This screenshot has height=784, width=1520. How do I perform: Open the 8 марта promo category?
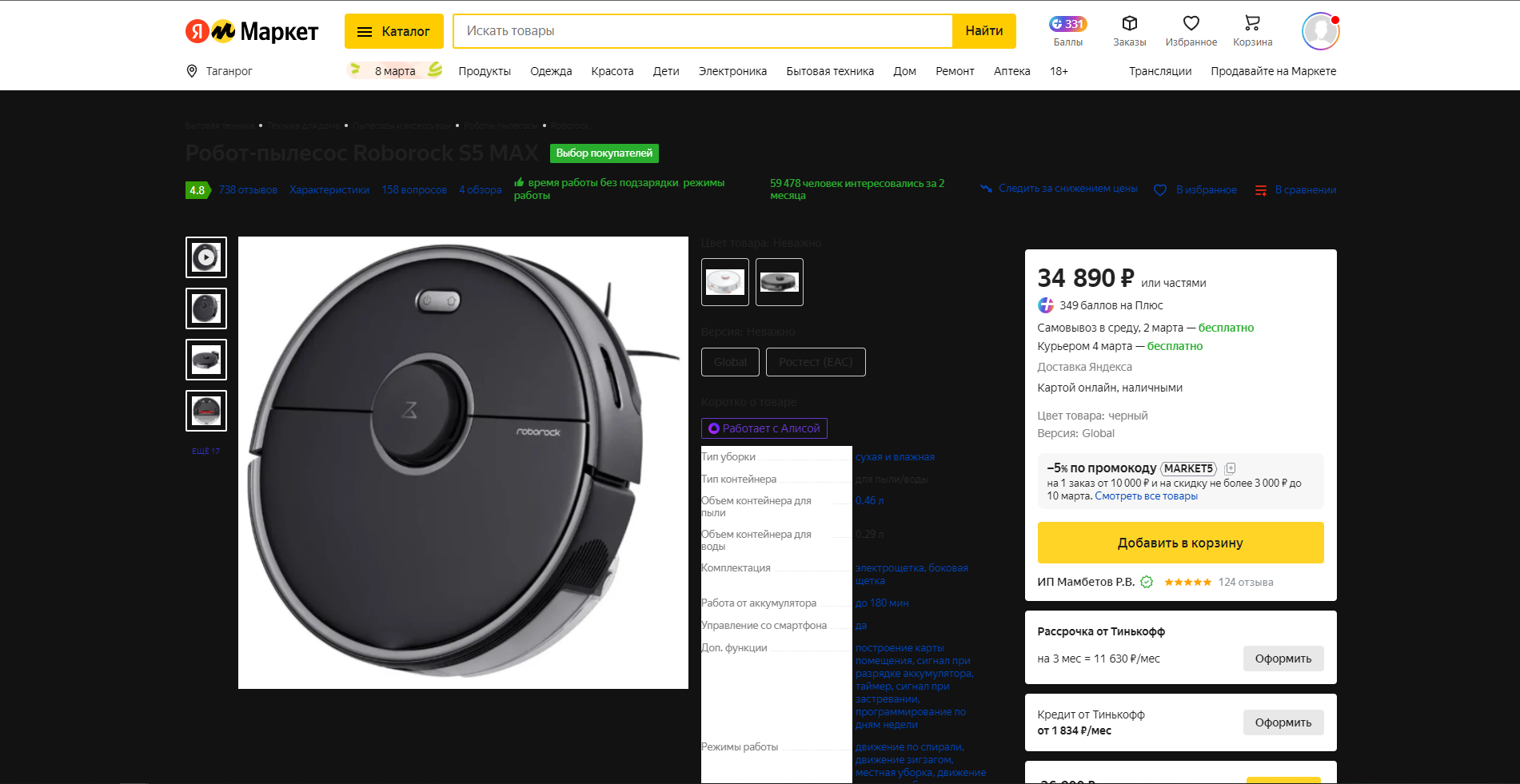pyautogui.click(x=395, y=71)
